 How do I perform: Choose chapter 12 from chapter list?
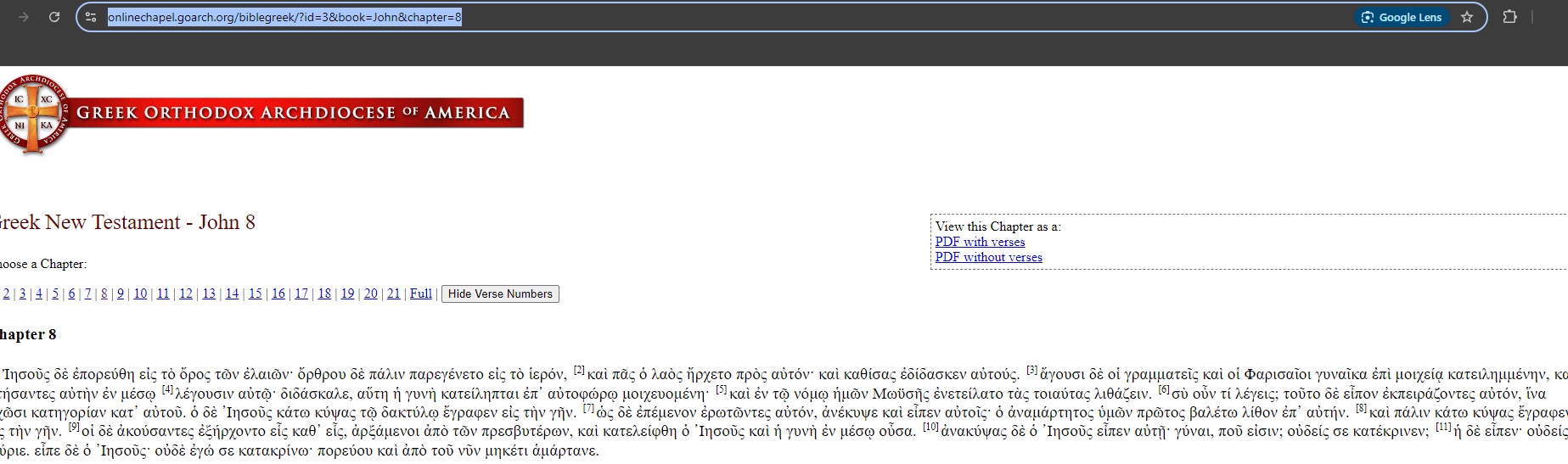pyautogui.click(x=185, y=294)
